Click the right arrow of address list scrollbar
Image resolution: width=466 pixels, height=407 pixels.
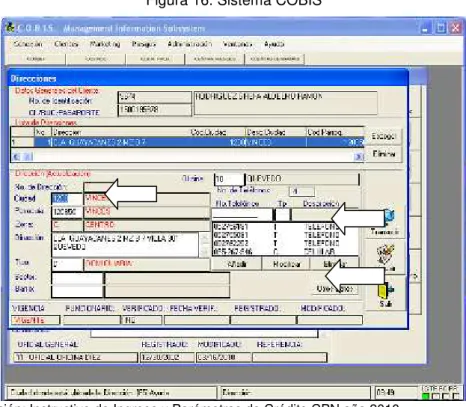click(359, 156)
